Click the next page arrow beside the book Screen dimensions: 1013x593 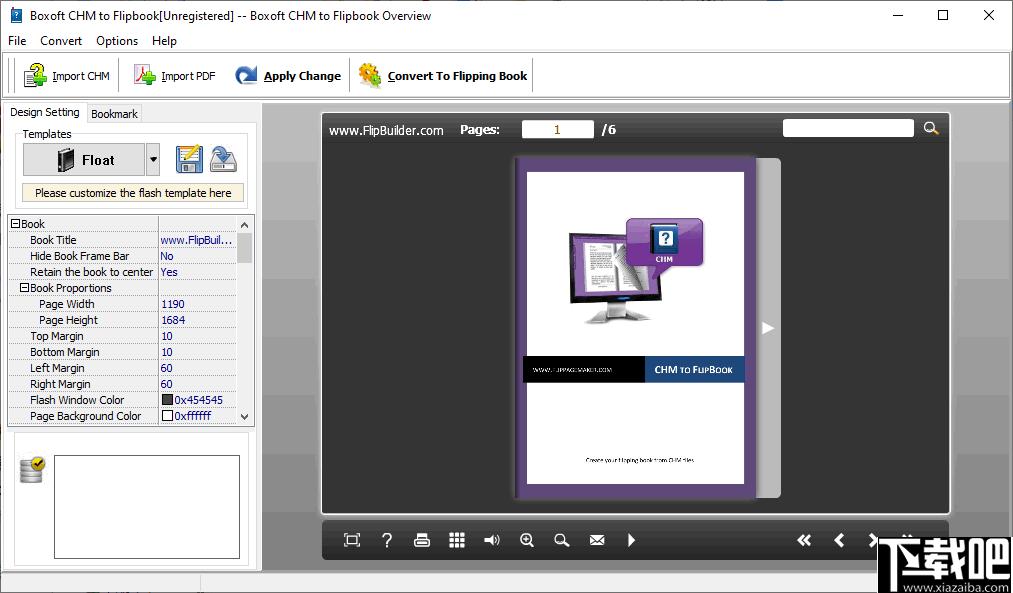pyautogui.click(x=768, y=328)
